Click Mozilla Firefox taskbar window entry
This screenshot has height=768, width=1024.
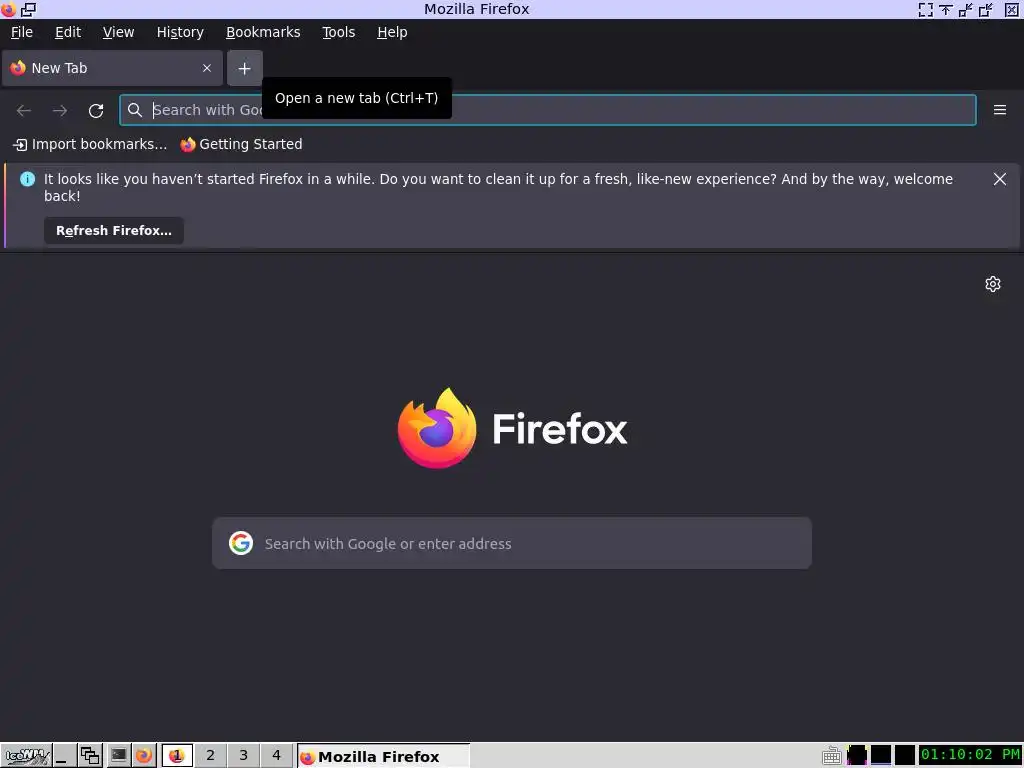click(383, 756)
